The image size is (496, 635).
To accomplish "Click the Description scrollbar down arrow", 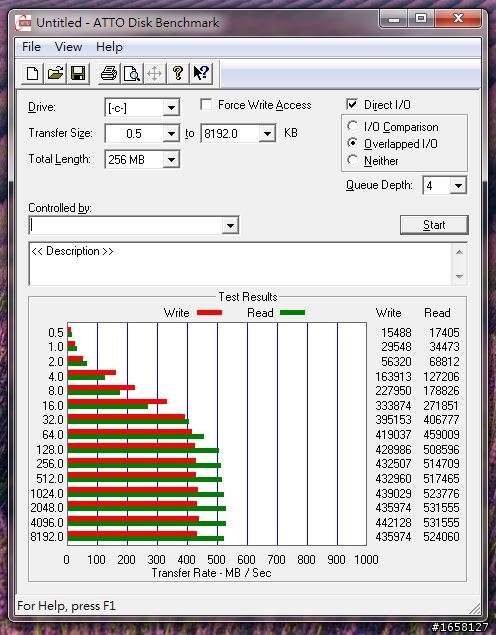I will [459, 277].
